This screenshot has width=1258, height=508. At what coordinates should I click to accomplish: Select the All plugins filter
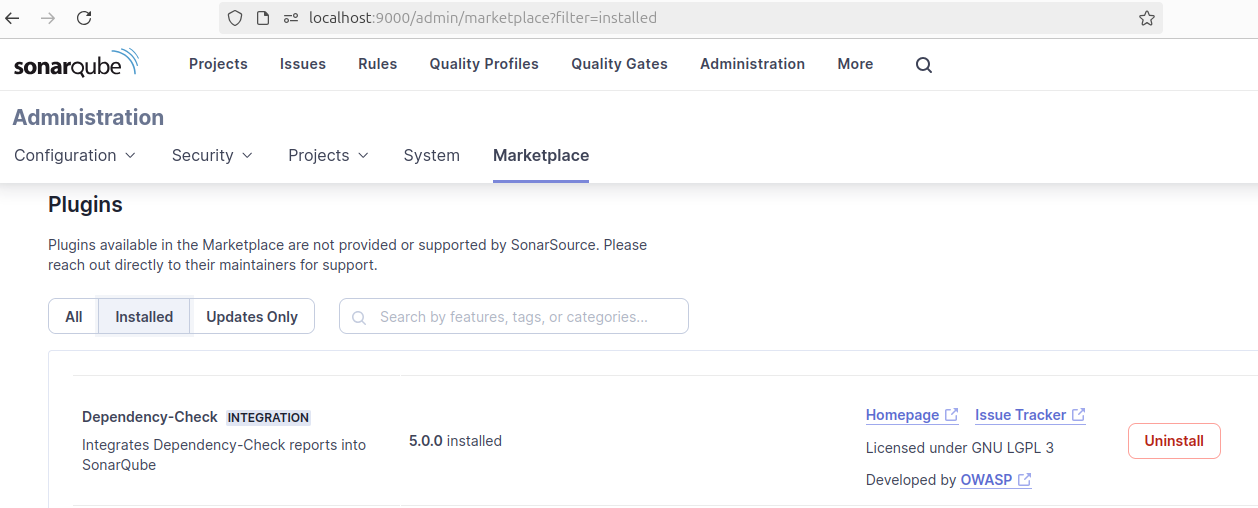click(74, 317)
